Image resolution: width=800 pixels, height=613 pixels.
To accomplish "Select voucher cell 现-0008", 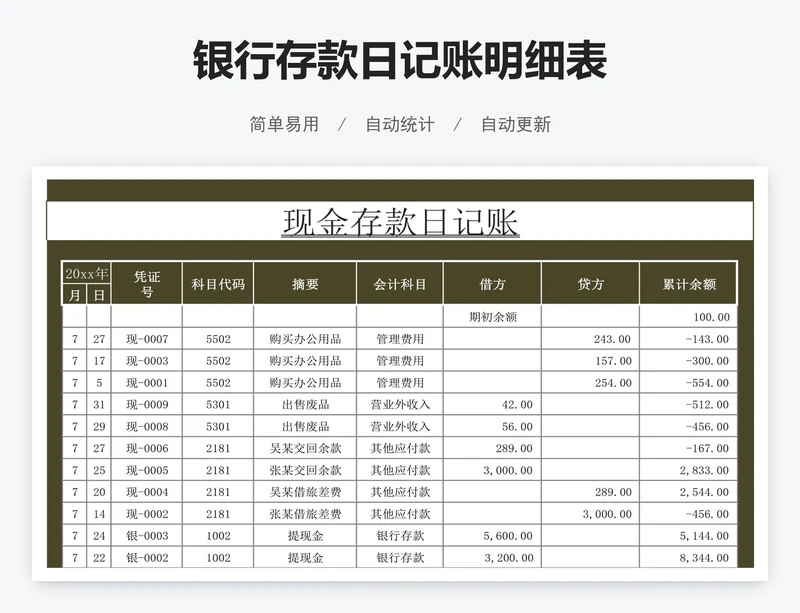I will click(x=147, y=426).
